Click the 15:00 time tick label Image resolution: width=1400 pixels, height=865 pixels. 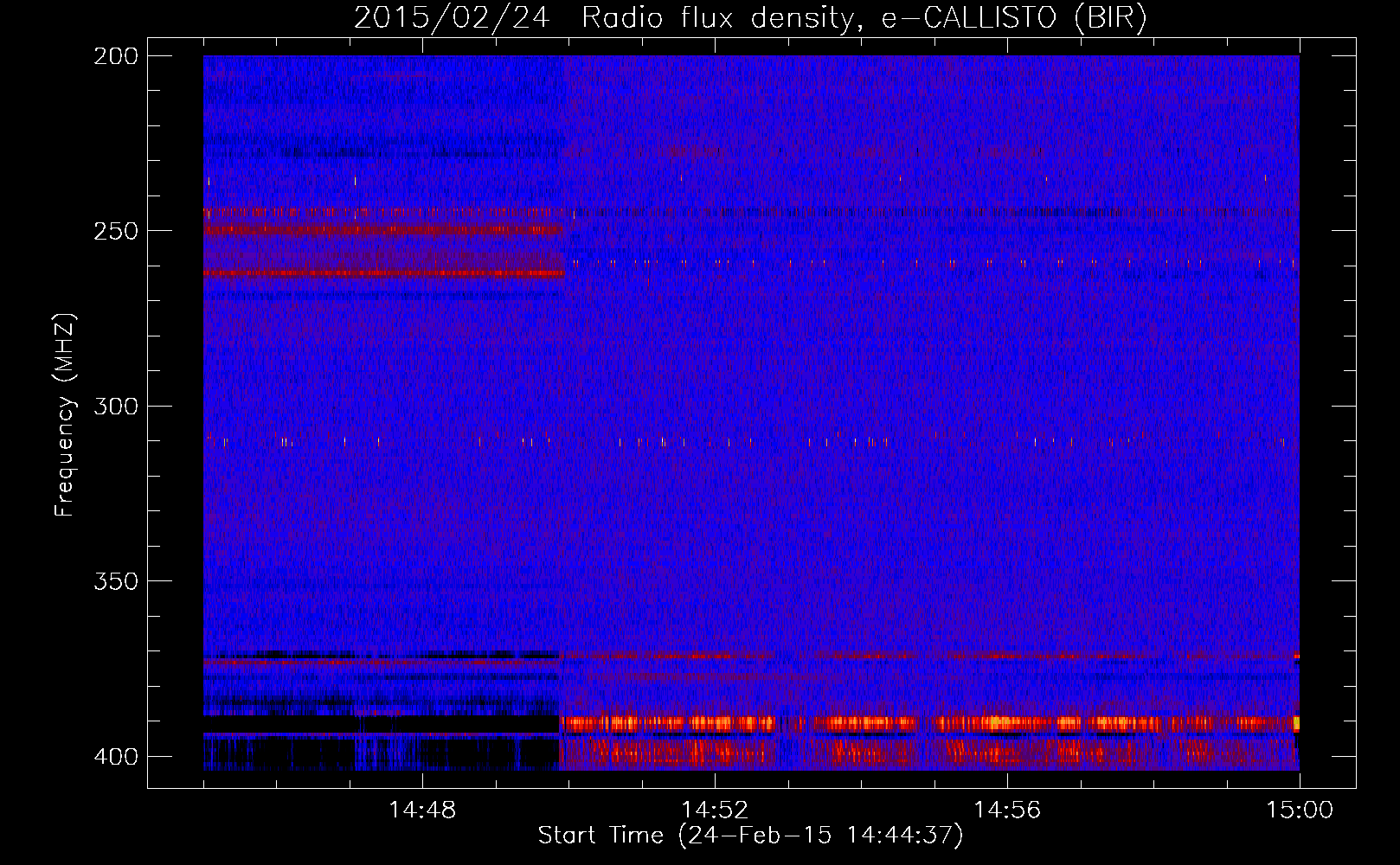click(1300, 811)
